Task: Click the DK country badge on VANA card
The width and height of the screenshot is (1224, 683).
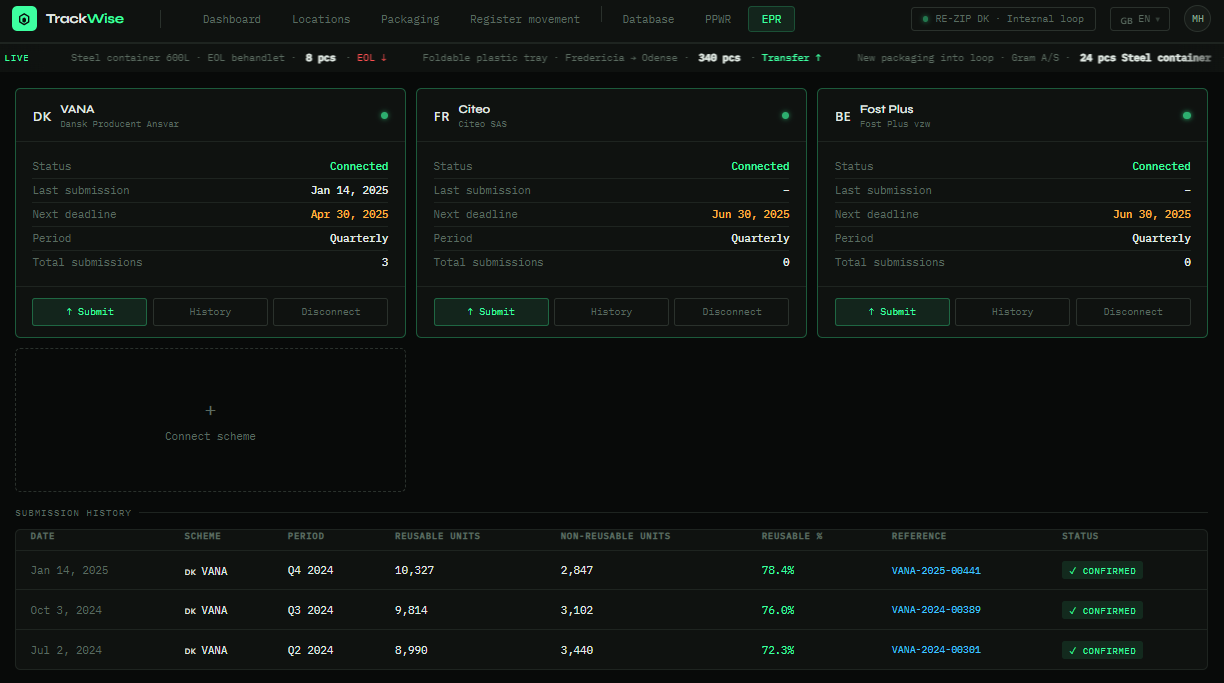Action: pos(42,116)
